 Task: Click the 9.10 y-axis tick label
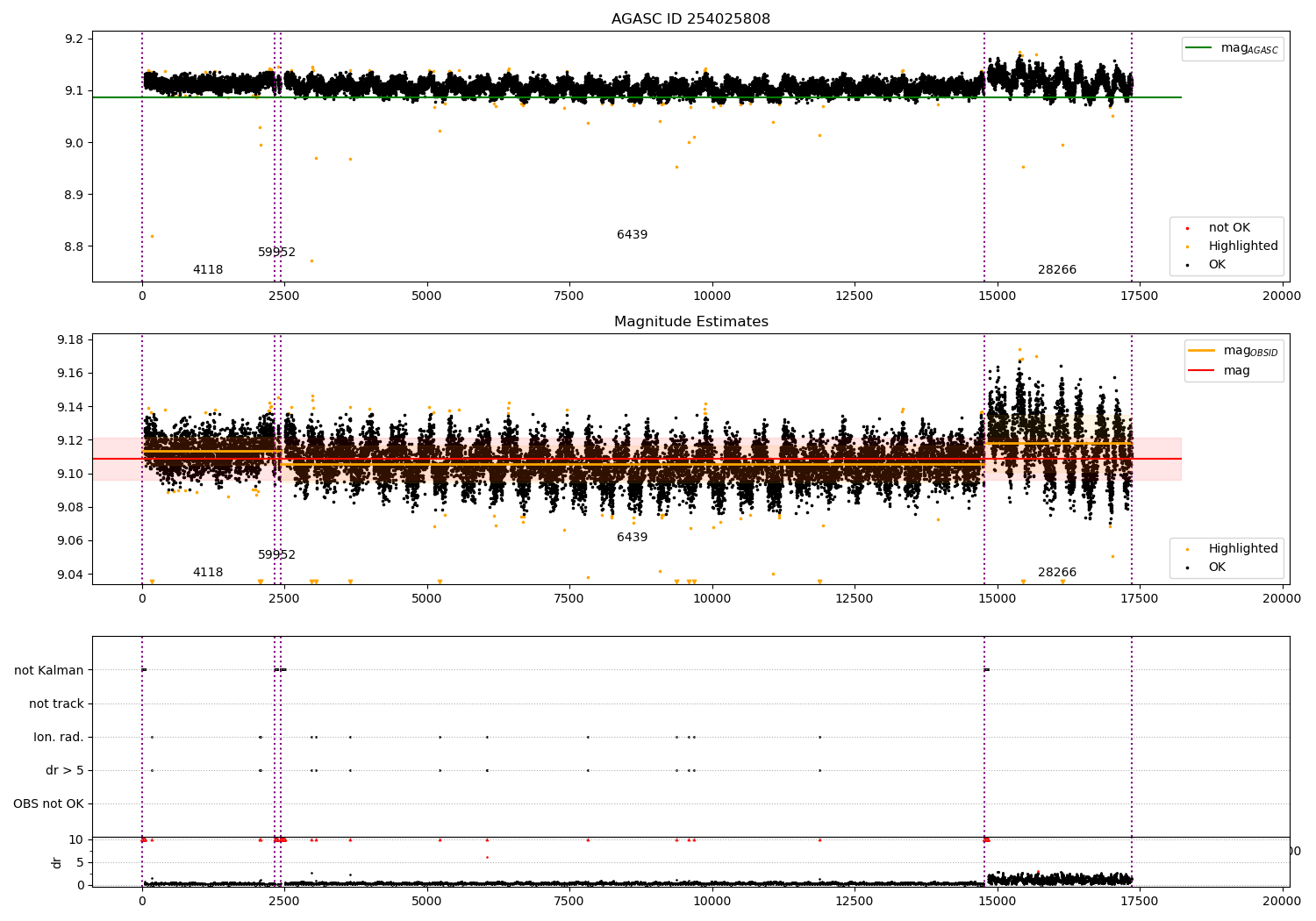[70, 474]
